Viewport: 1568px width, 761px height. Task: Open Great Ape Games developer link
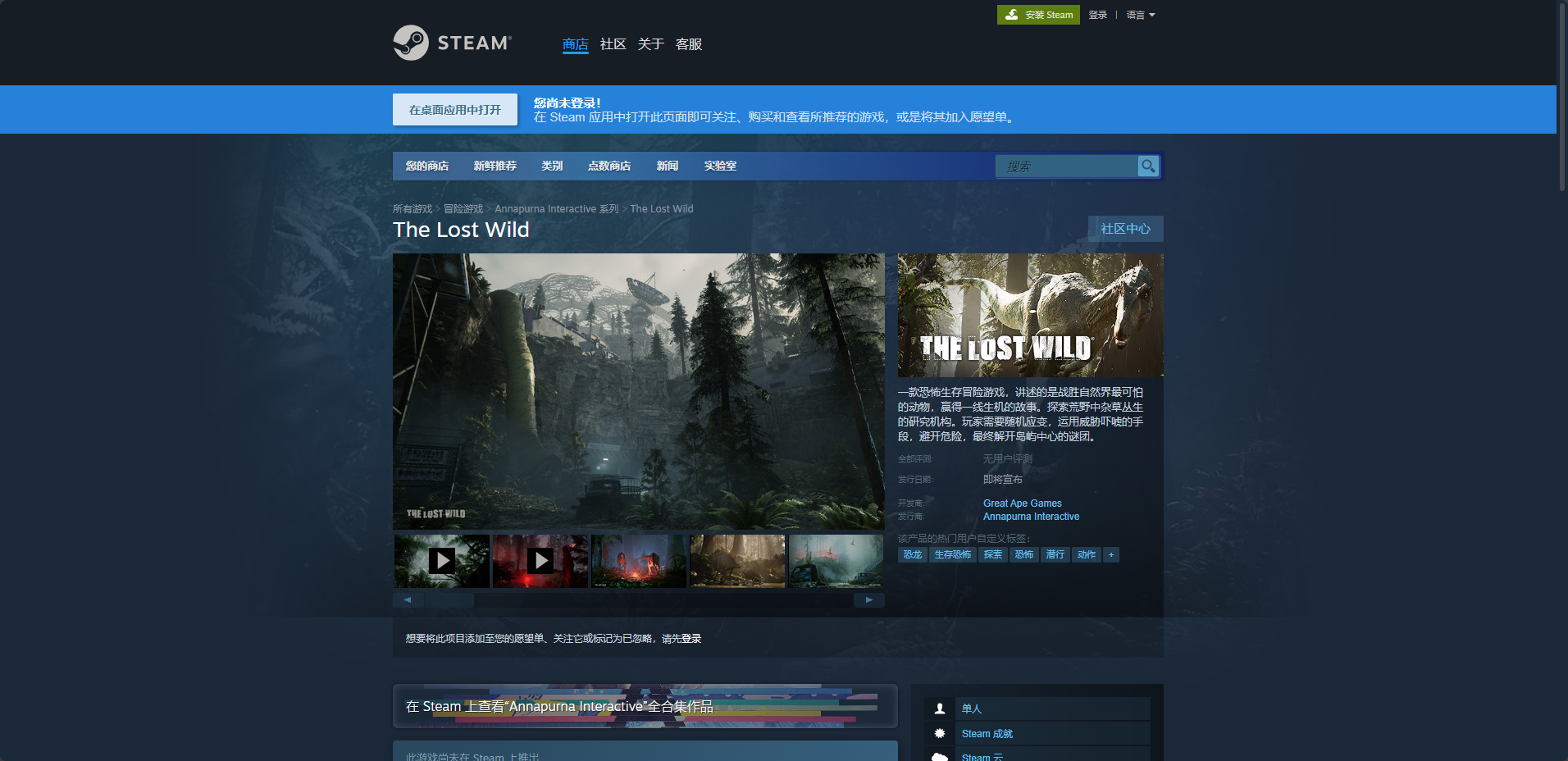point(1022,504)
